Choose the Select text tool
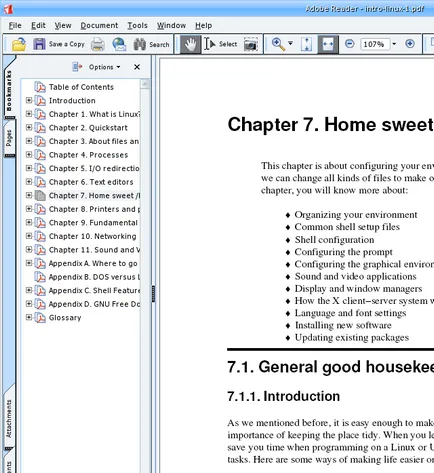Viewport: 434px width, 473px height. [x=221, y=44]
